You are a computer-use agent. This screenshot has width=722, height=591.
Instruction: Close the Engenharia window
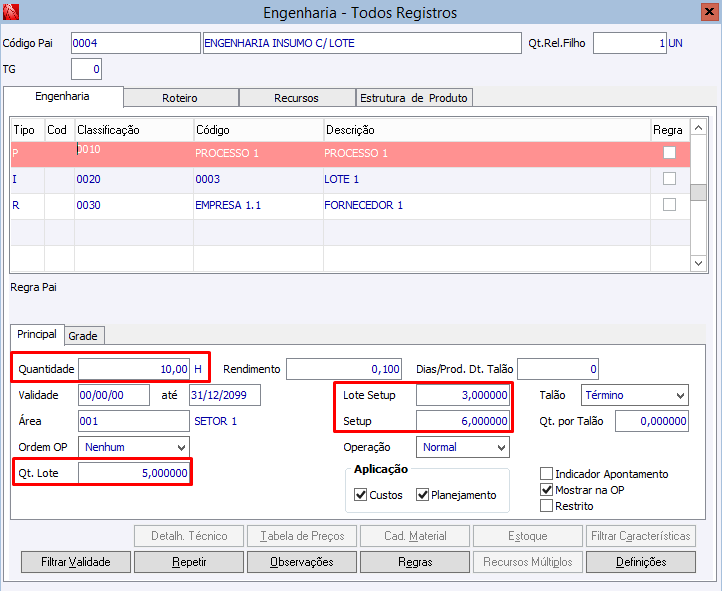pyautogui.click(x=707, y=12)
